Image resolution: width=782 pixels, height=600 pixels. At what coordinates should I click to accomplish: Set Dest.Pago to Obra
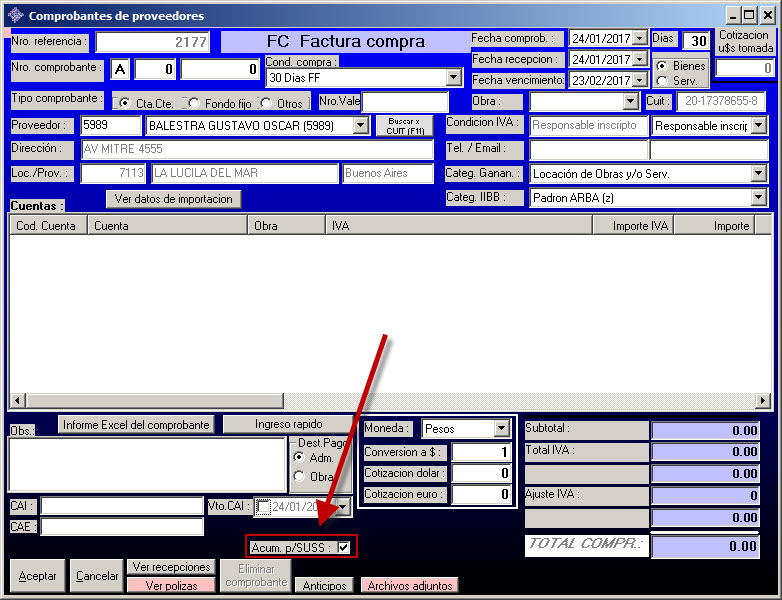pyautogui.click(x=299, y=477)
